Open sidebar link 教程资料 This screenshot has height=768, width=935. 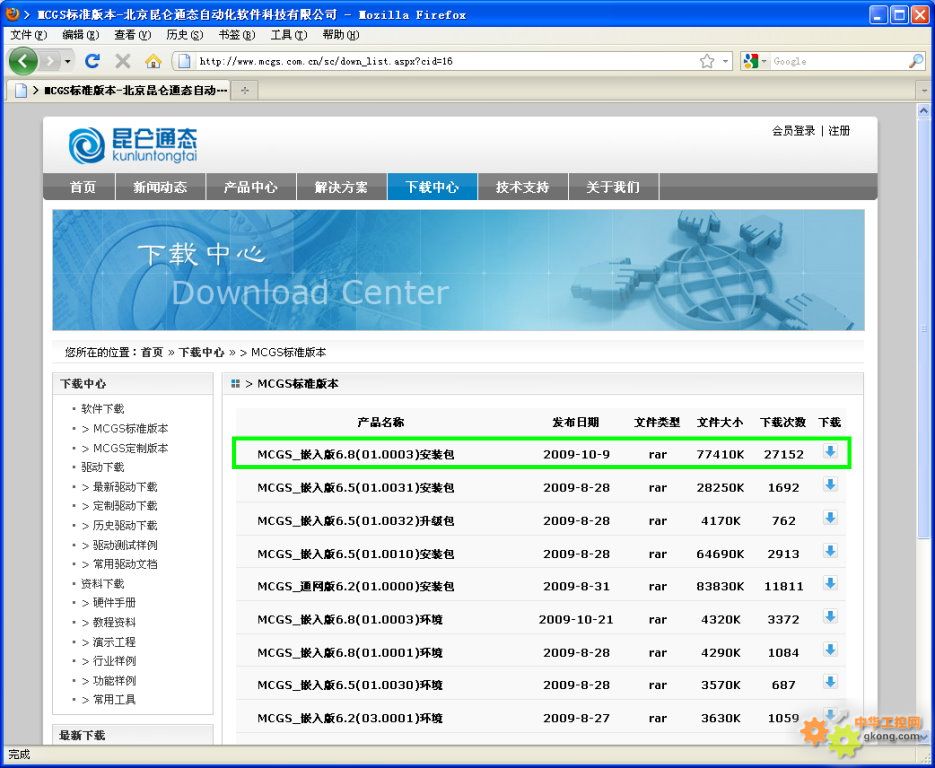click(x=114, y=623)
